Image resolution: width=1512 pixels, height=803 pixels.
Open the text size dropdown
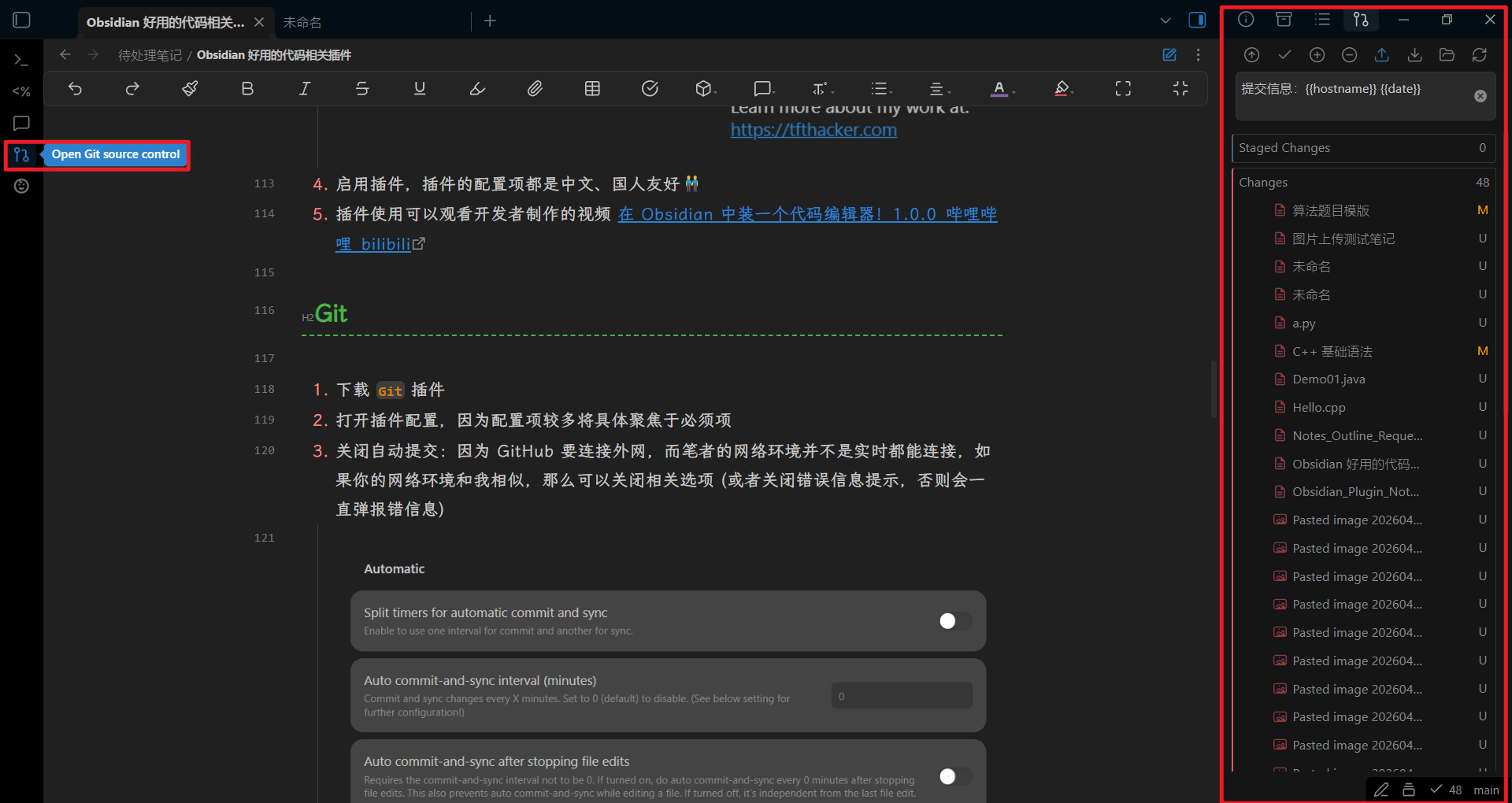(823, 89)
